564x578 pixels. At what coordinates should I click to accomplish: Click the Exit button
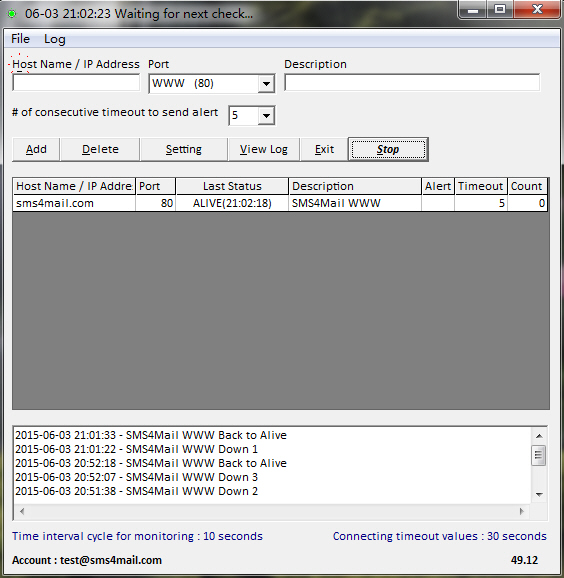(x=324, y=149)
